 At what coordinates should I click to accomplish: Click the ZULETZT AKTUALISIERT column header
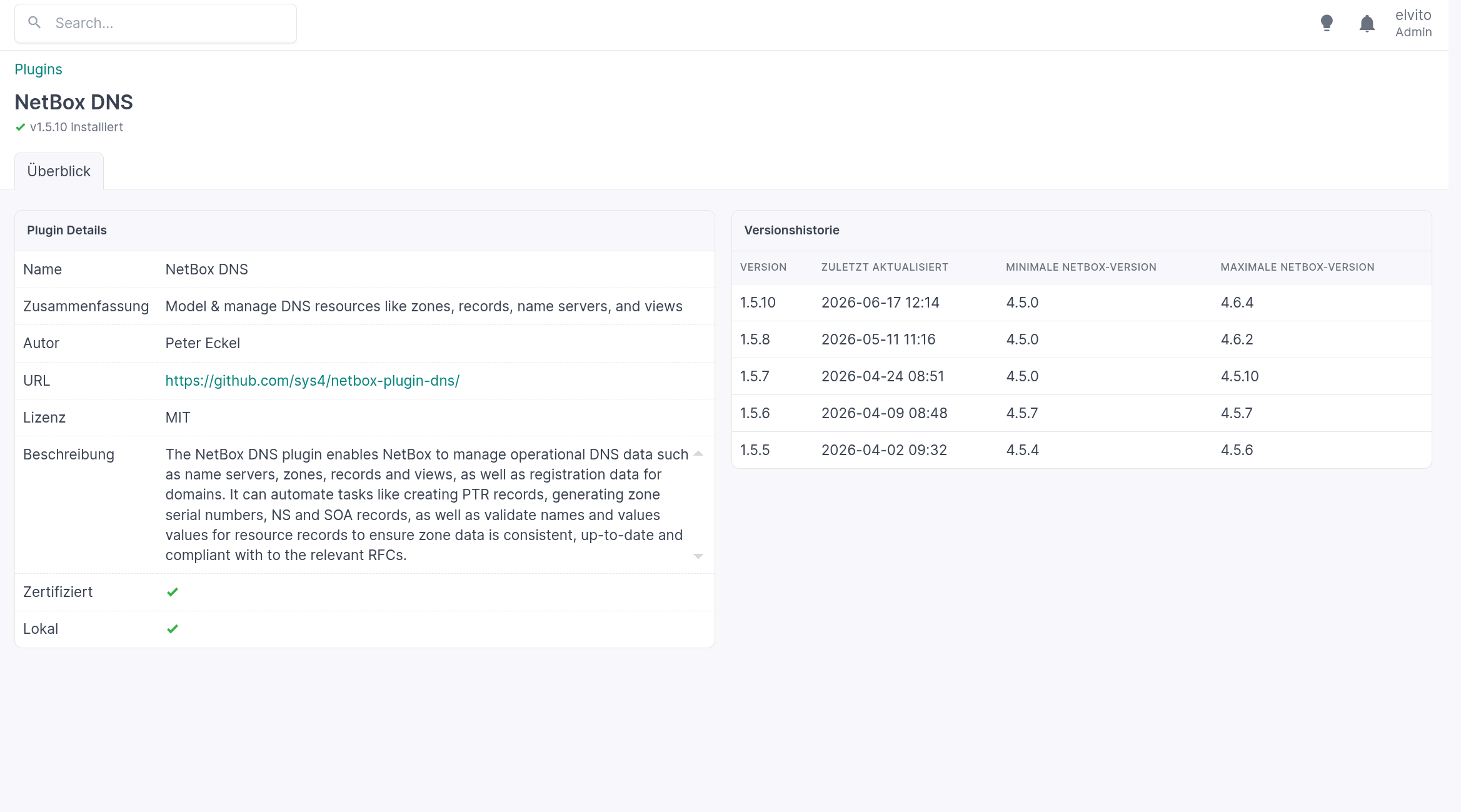pos(885,268)
